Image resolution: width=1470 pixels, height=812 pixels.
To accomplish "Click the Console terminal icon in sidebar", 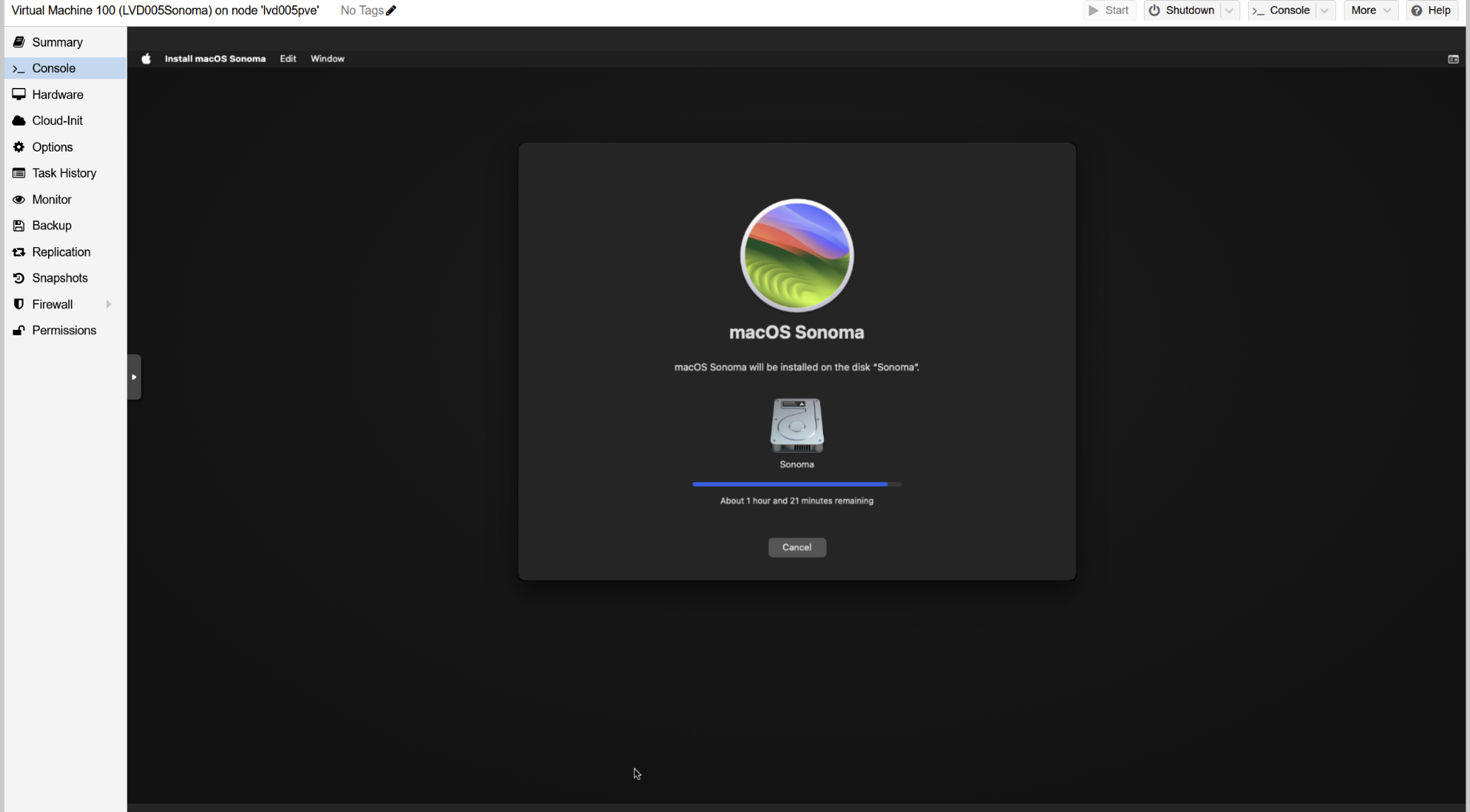I will coord(19,69).
